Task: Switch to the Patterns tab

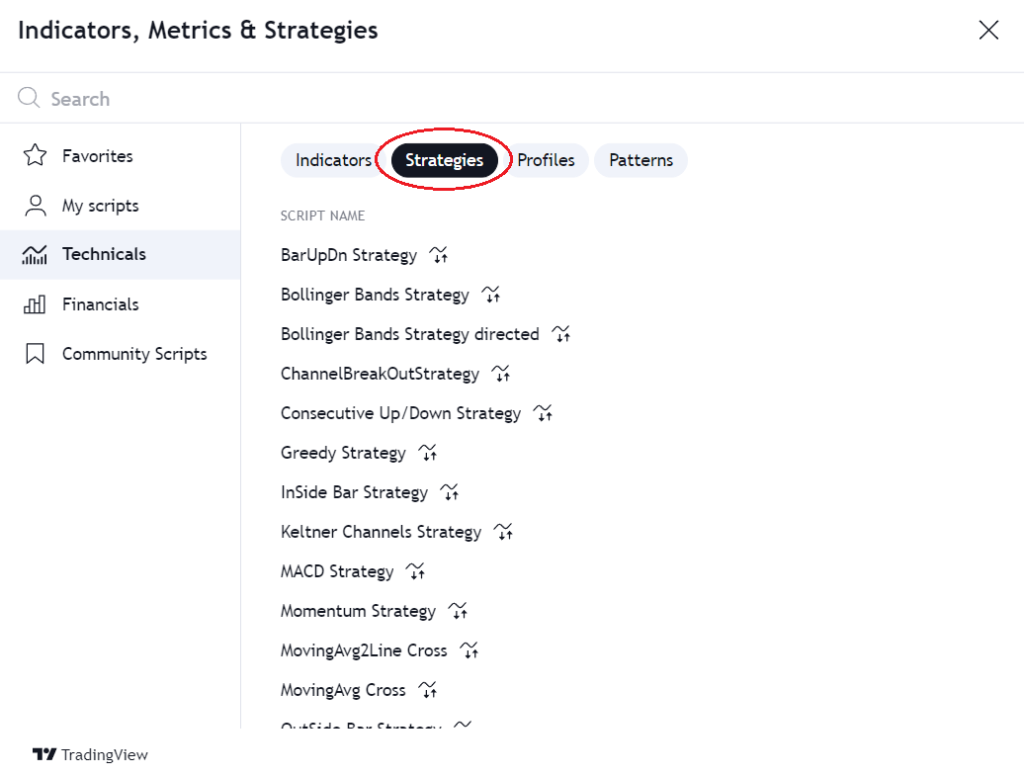Action: click(640, 160)
